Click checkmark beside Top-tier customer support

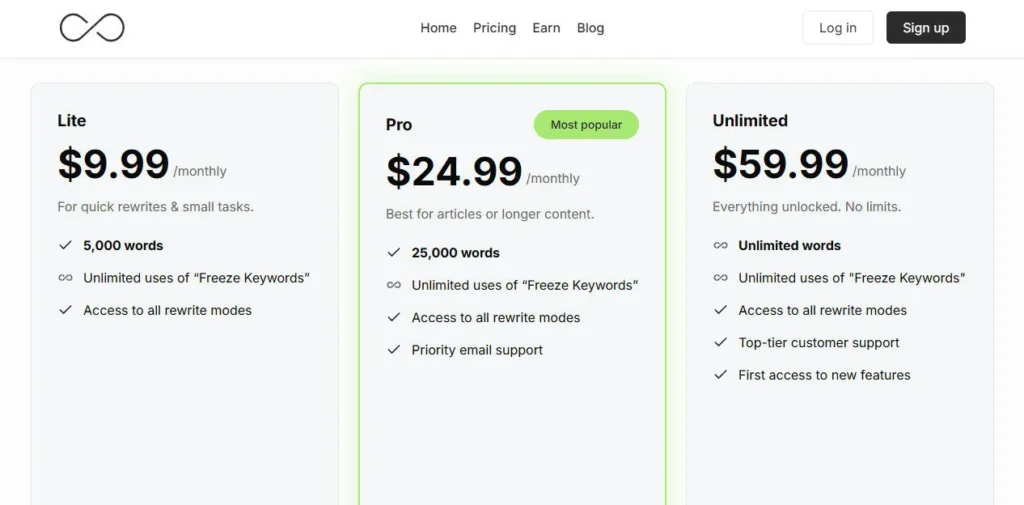[x=720, y=342]
